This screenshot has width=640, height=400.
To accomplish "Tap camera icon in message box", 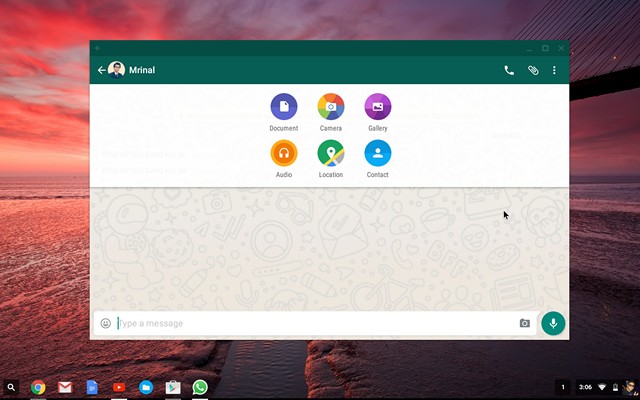I will coord(524,323).
